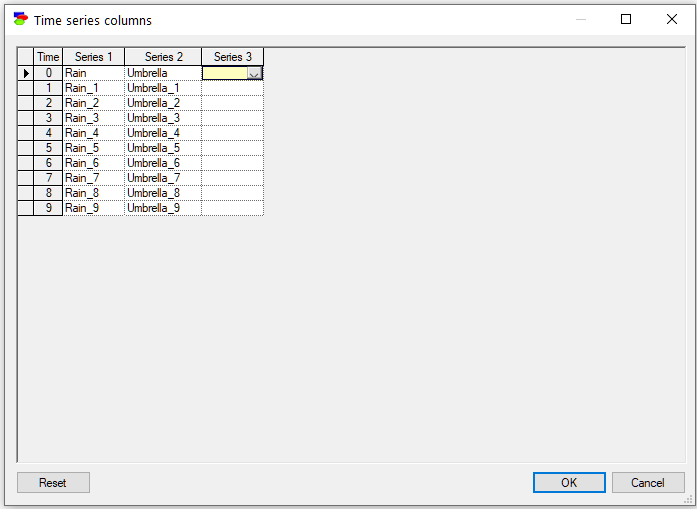Viewport: 697px width, 509px height.
Task: Select the Umbrella_2 cell
Action: tap(163, 103)
